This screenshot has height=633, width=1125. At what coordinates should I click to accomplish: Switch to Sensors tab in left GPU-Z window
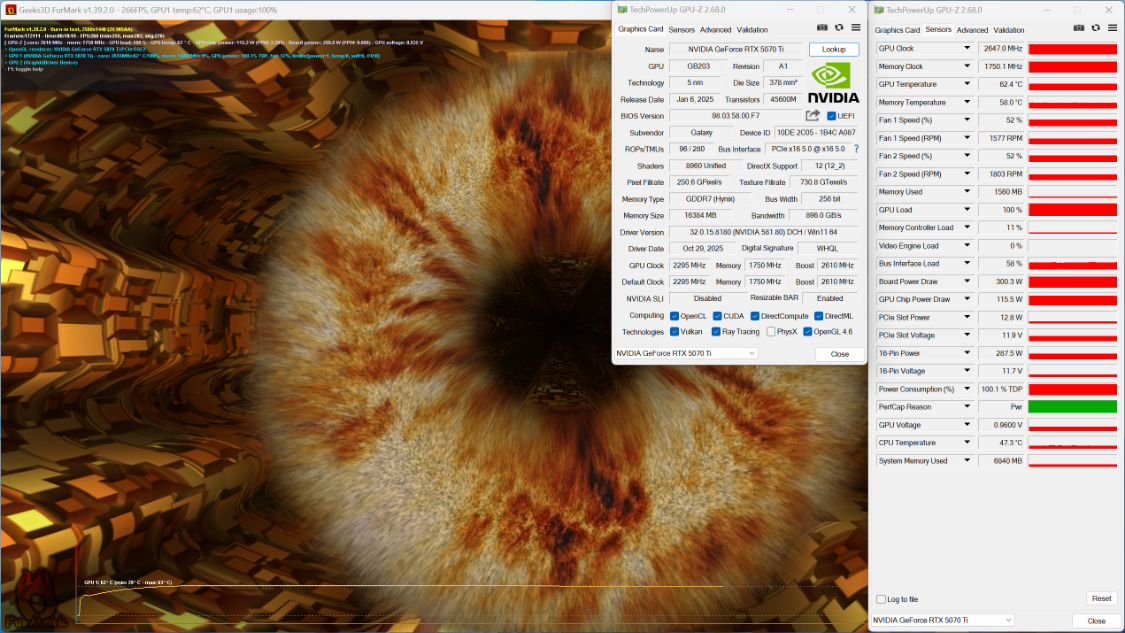[681, 30]
